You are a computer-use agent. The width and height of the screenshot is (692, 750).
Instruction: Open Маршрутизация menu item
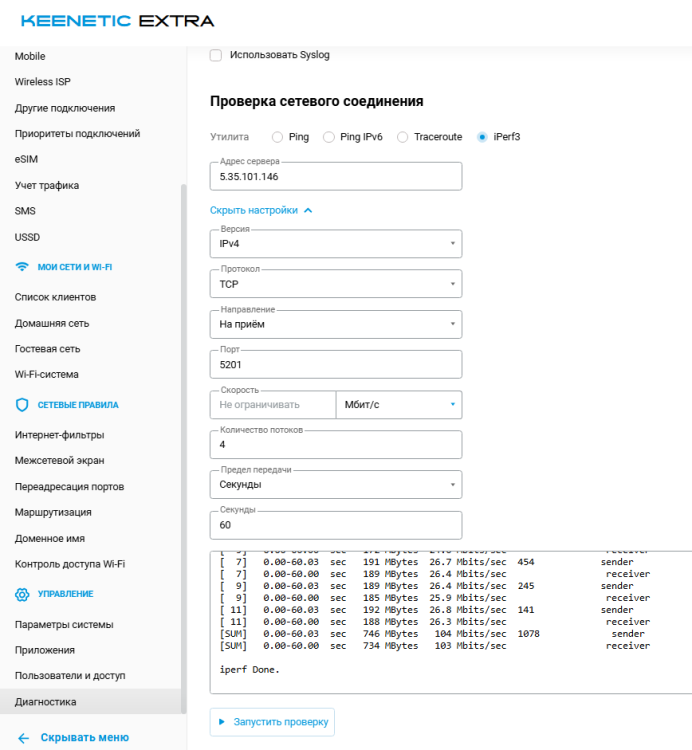click(53, 512)
